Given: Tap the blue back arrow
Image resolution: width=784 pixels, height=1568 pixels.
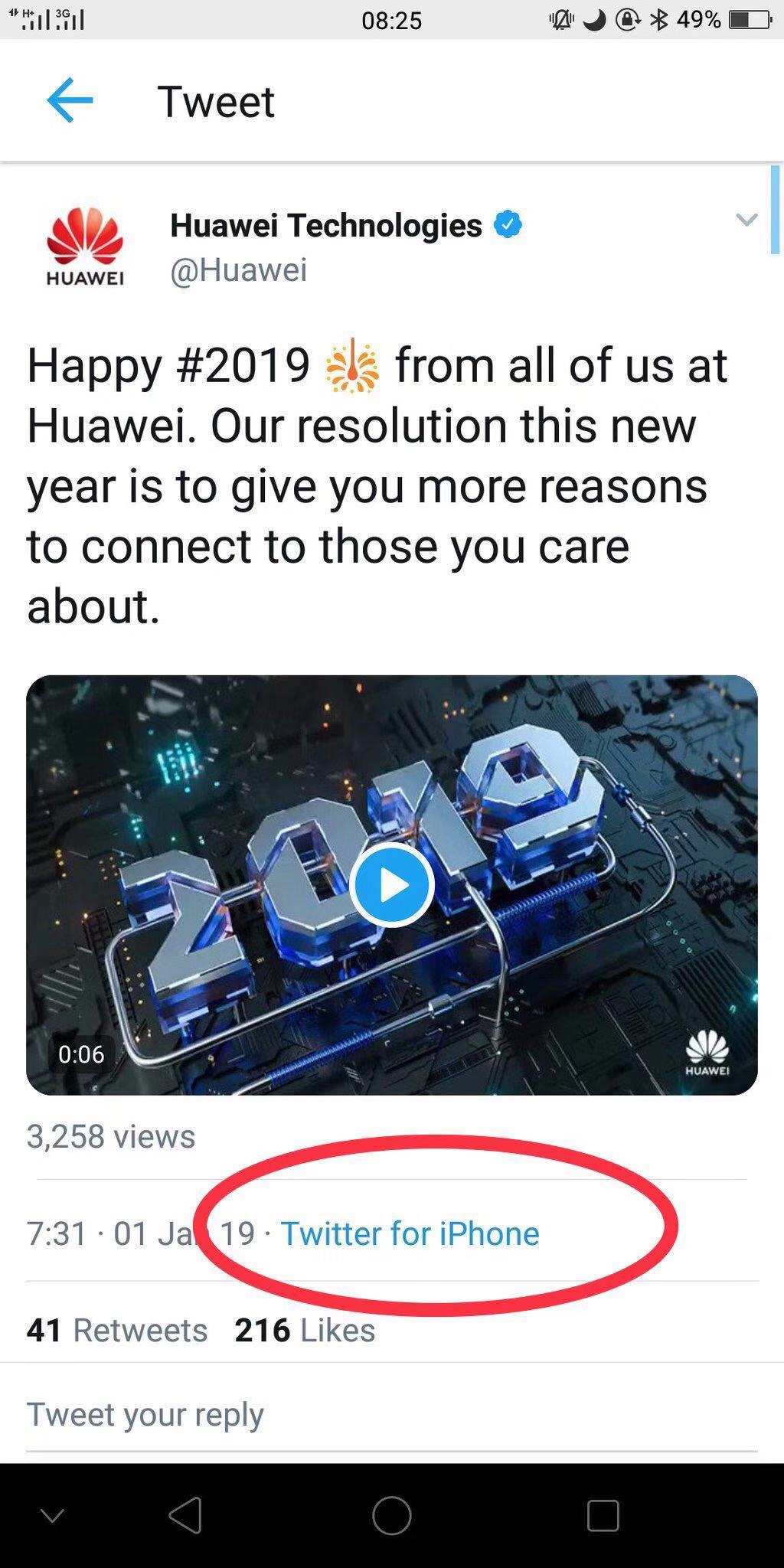Looking at the screenshot, I should click(x=70, y=100).
